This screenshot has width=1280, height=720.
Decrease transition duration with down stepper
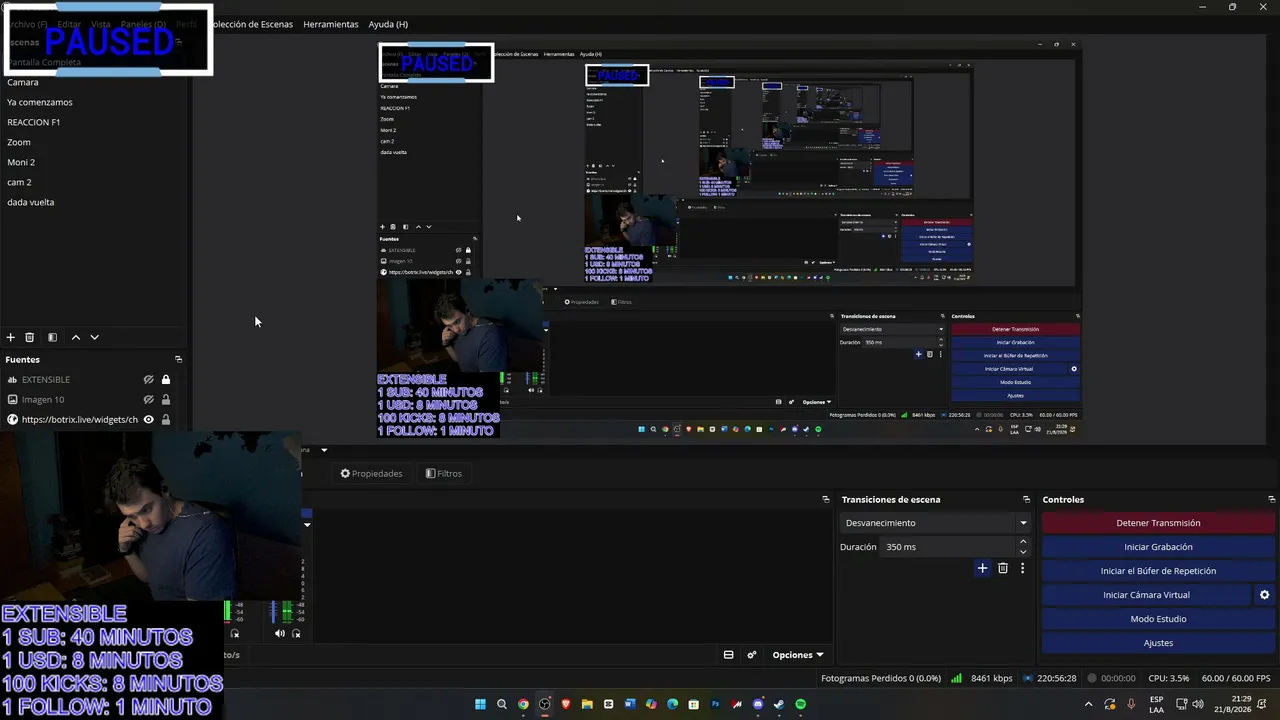[1022, 552]
